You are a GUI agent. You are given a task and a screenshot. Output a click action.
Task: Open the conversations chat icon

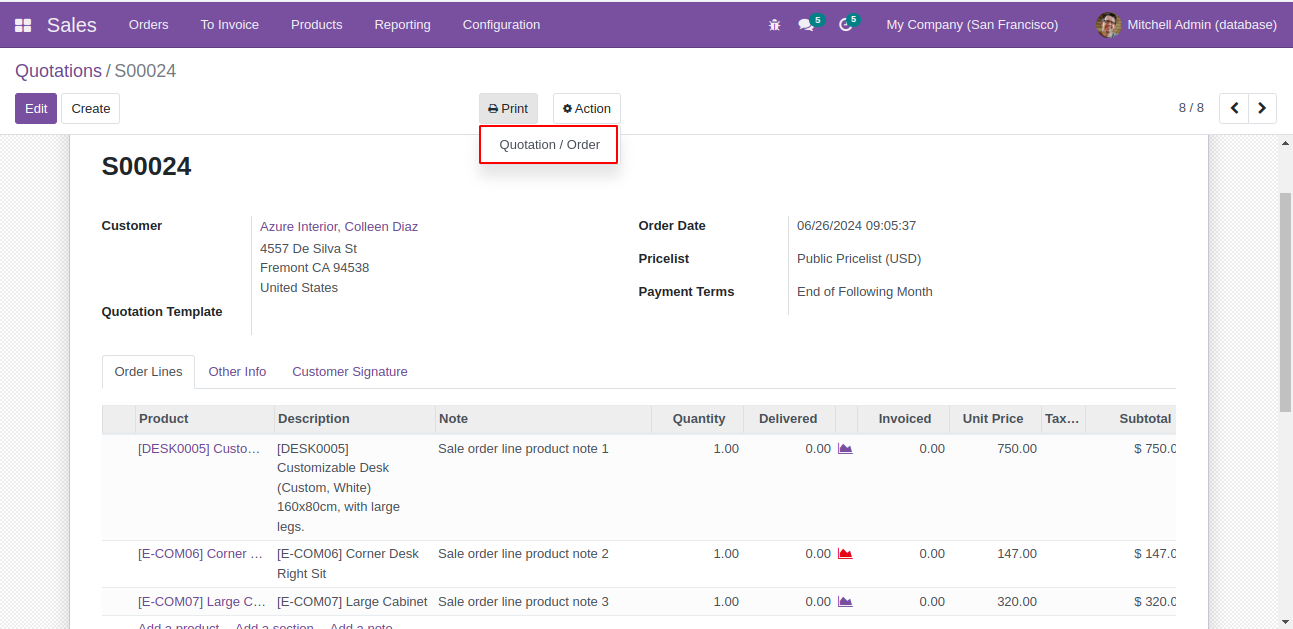(806, 25)
